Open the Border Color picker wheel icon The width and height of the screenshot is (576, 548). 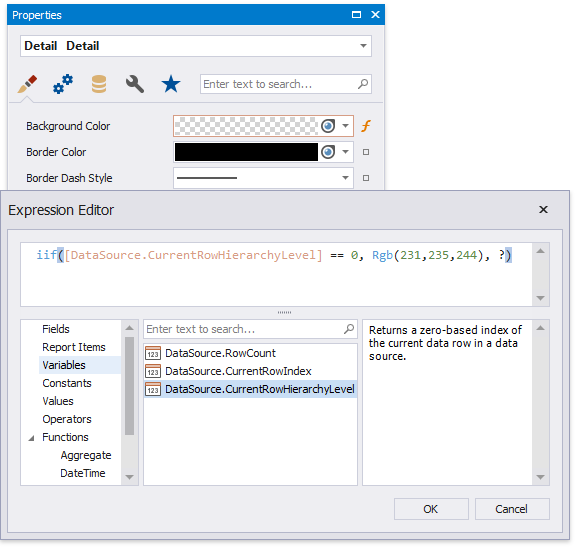[x=328, y=152]
